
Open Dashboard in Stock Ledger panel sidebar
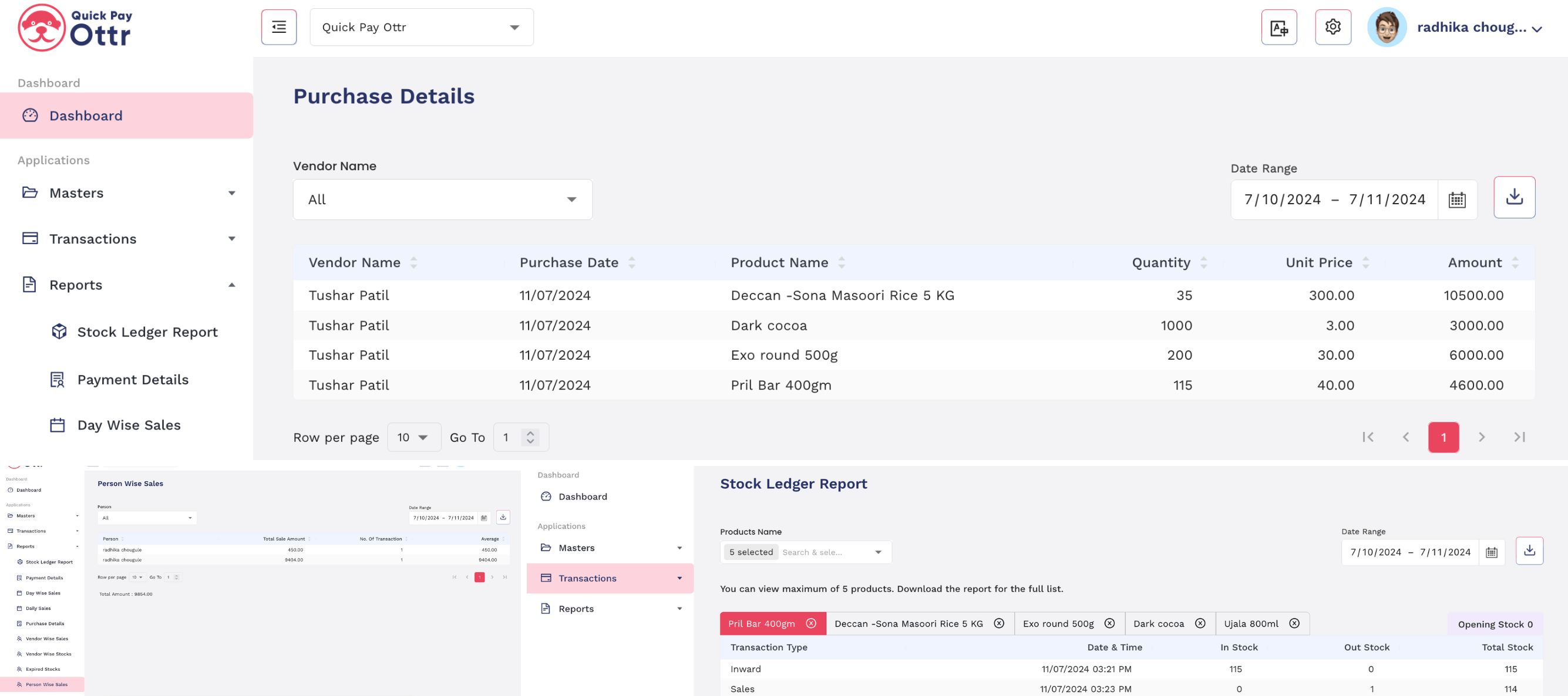click(x=610, y=496)
